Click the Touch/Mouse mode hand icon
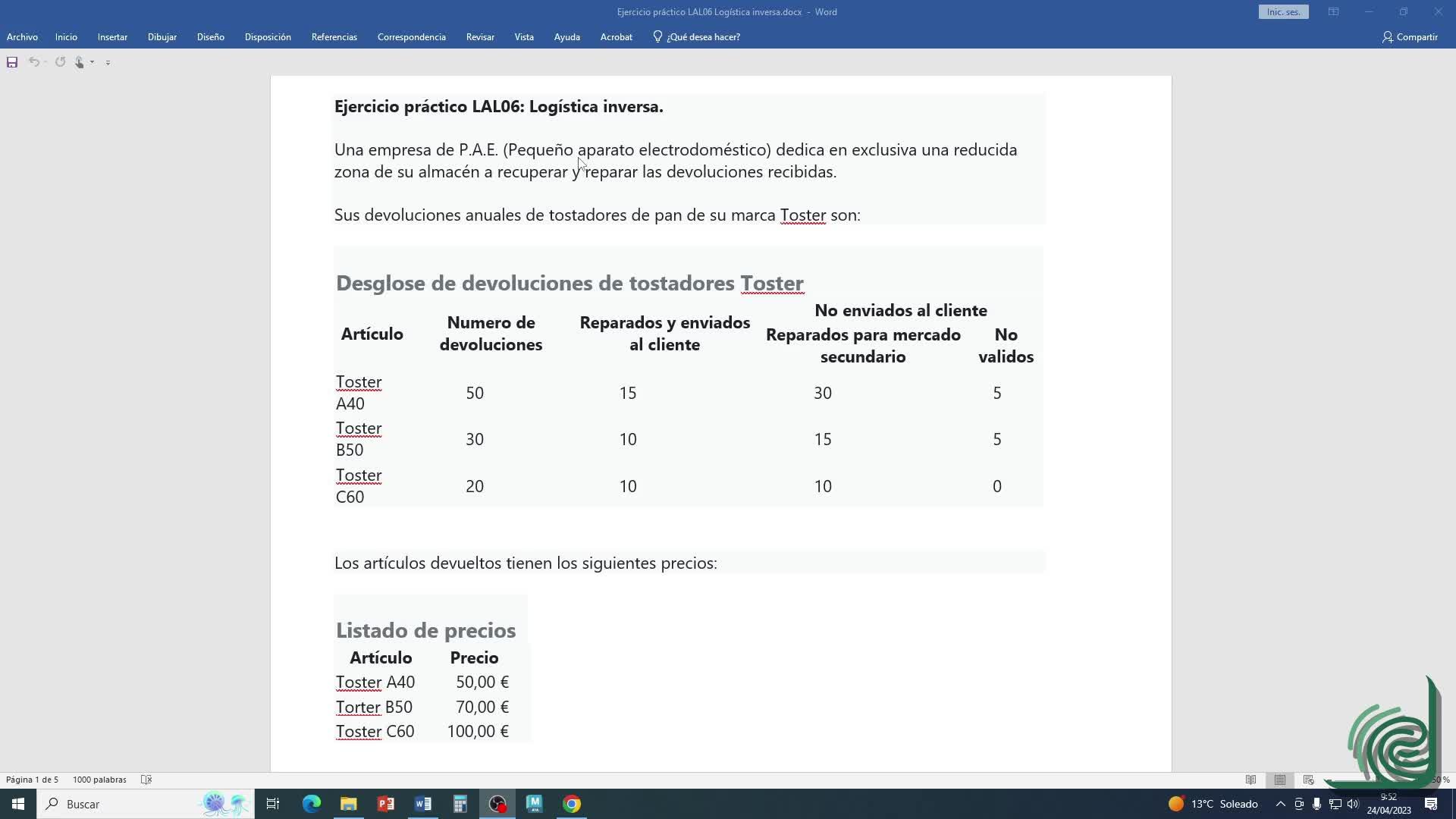The width and height of the screenshot is (1456, 819). coord(80,62)
